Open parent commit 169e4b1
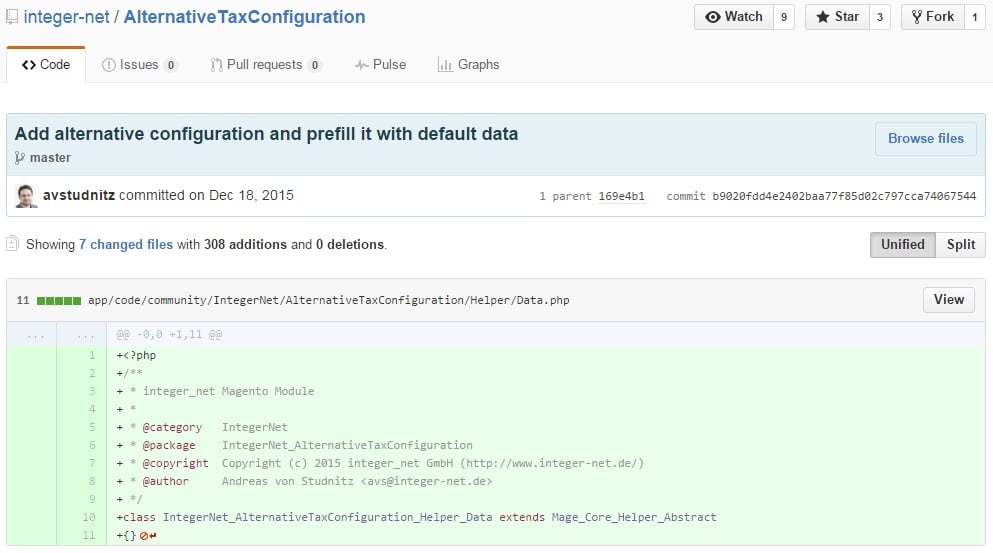This screenshot has height=553, width=993. pos(621,196)
